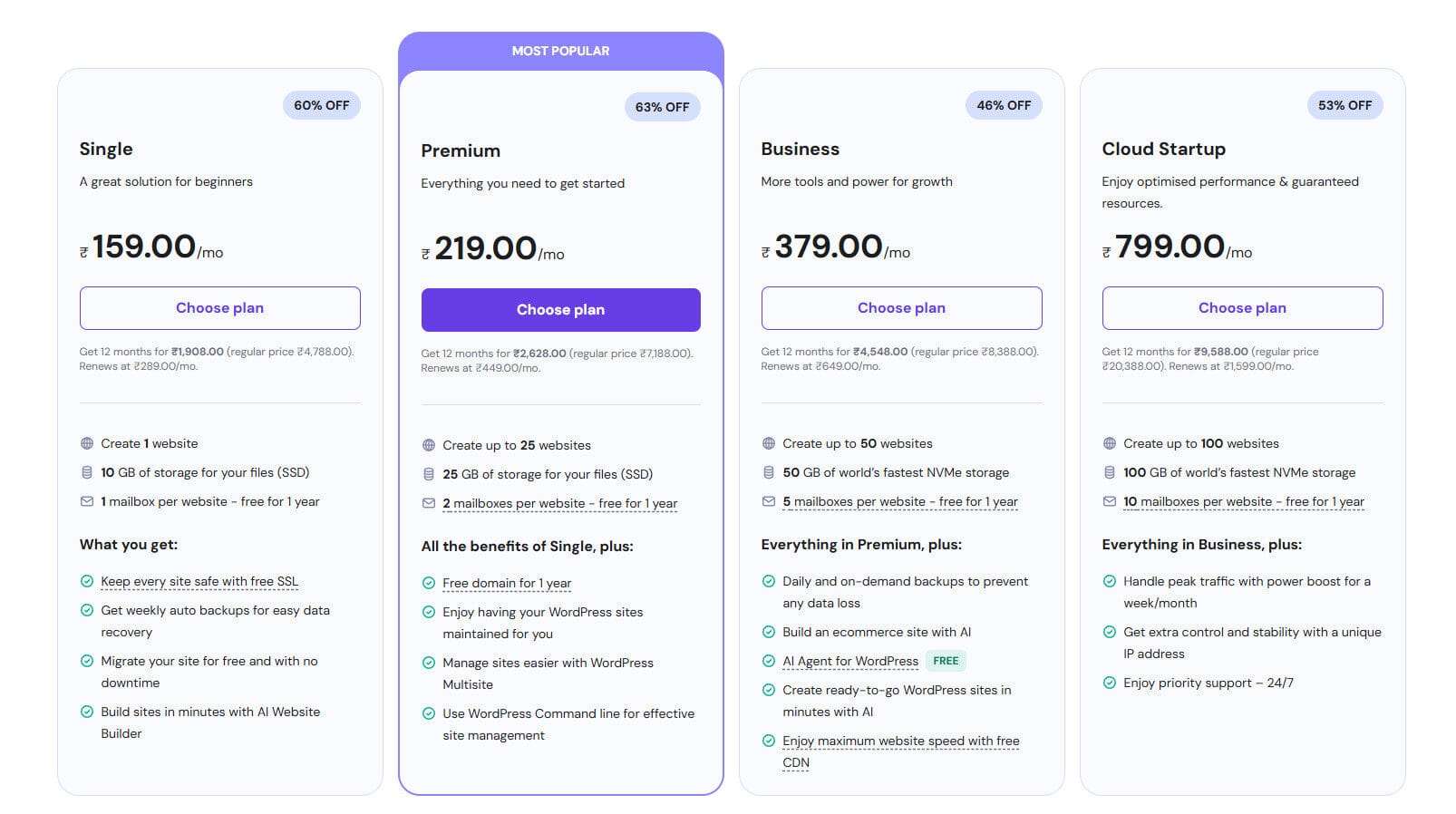Viewport: 1456px width, 814px height.
Task: Choose the Cloud Startup plan
Action: pos(1242,308)
